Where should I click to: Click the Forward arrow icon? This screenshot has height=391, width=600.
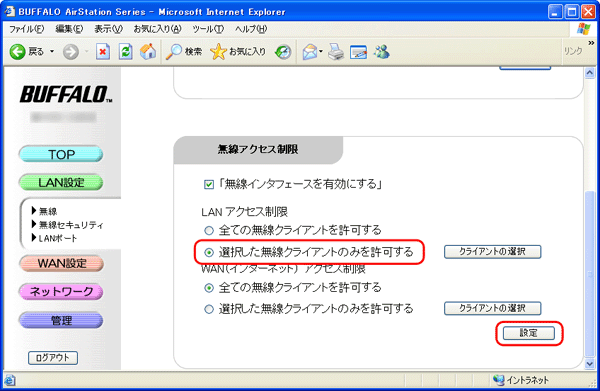pos(71,52)
